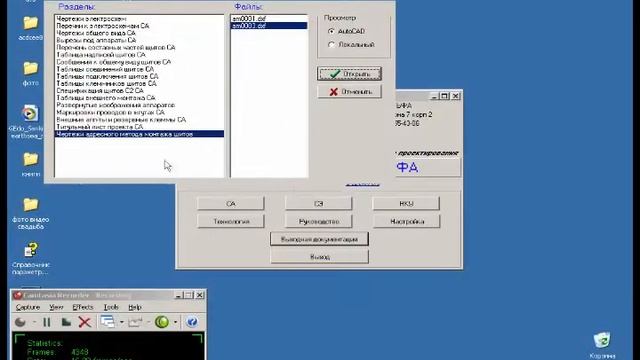The image size is (640, 360).
Task: Select 'Развернутые изображения аппаратов' row
Action: tap(139, 105)
